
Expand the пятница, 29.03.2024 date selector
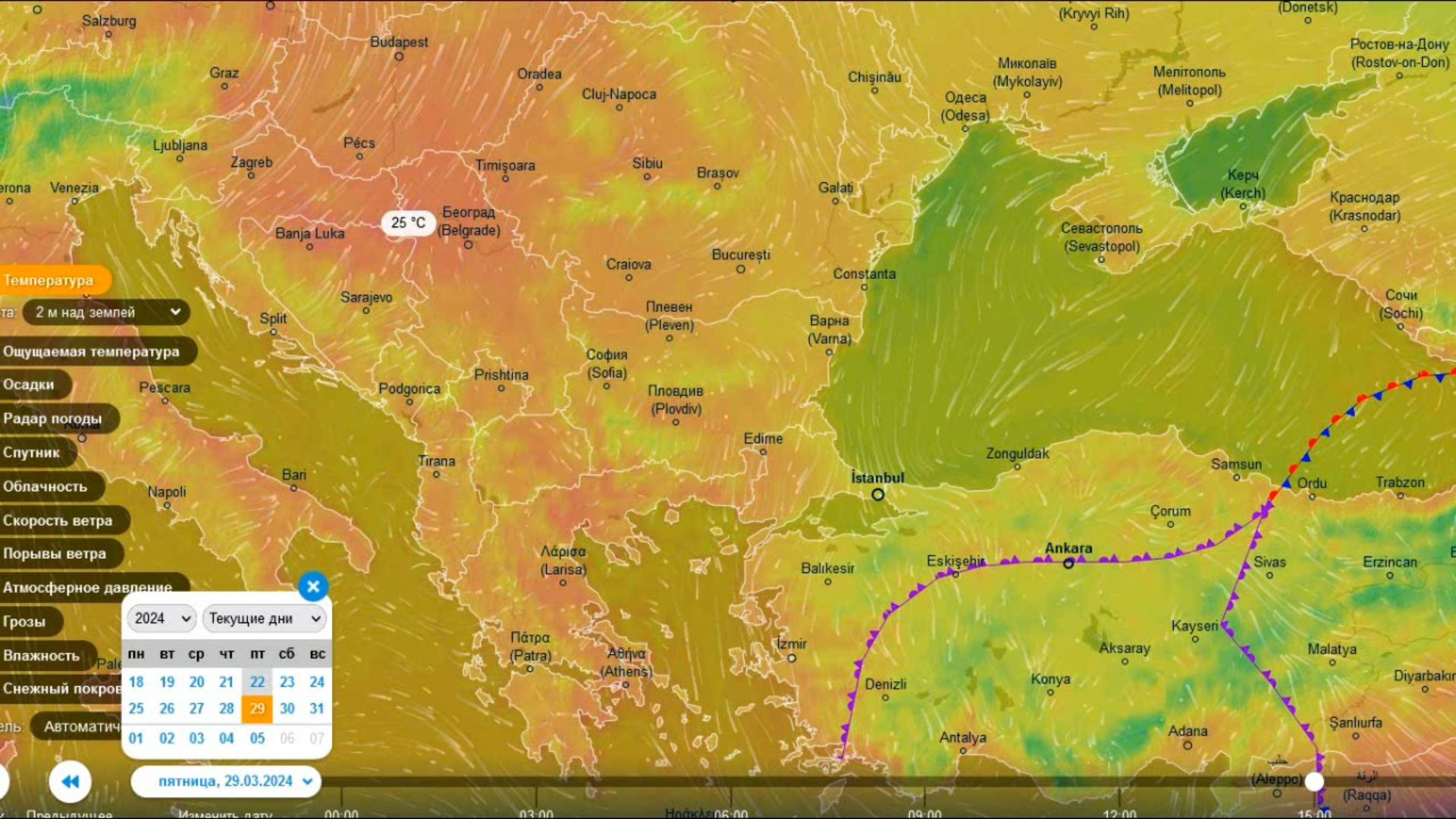coord(226,781)
